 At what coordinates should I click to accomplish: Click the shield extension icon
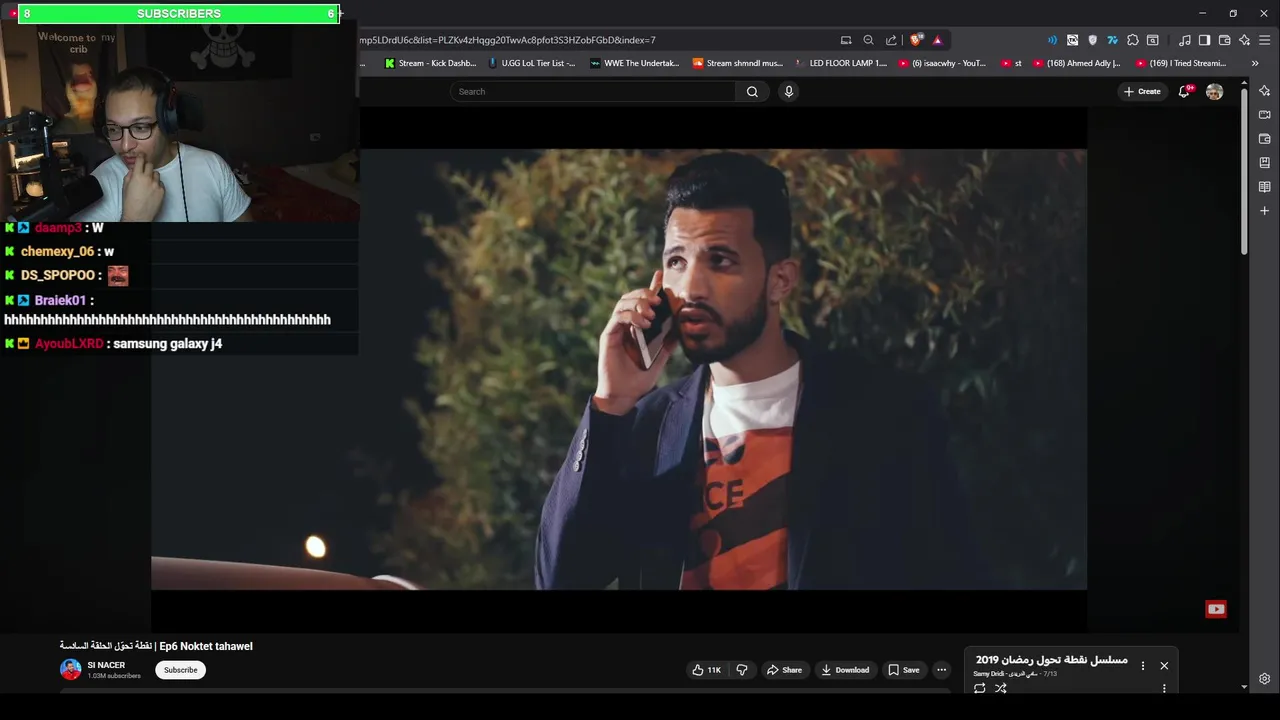pos(1092,40)
